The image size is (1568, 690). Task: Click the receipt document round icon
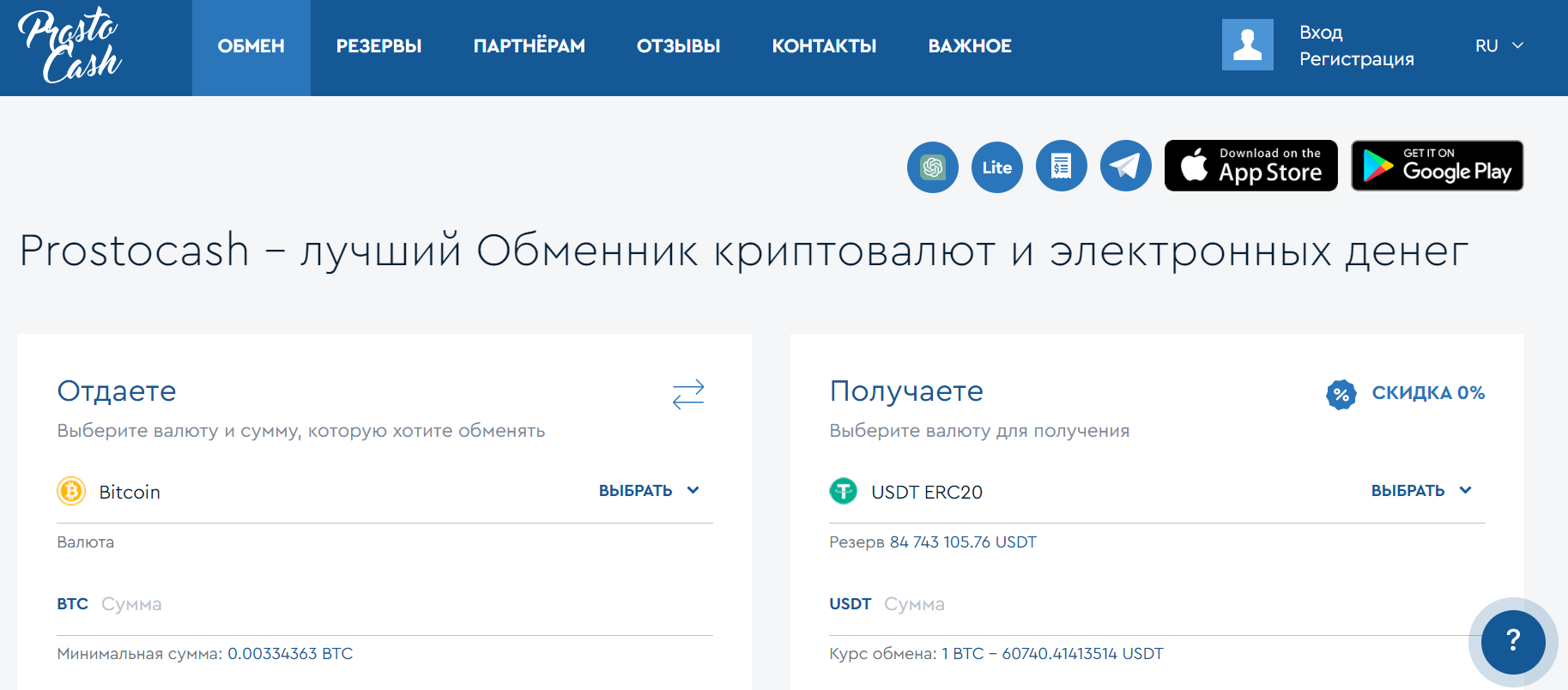pyautogui.click(x=1062, y=166)
